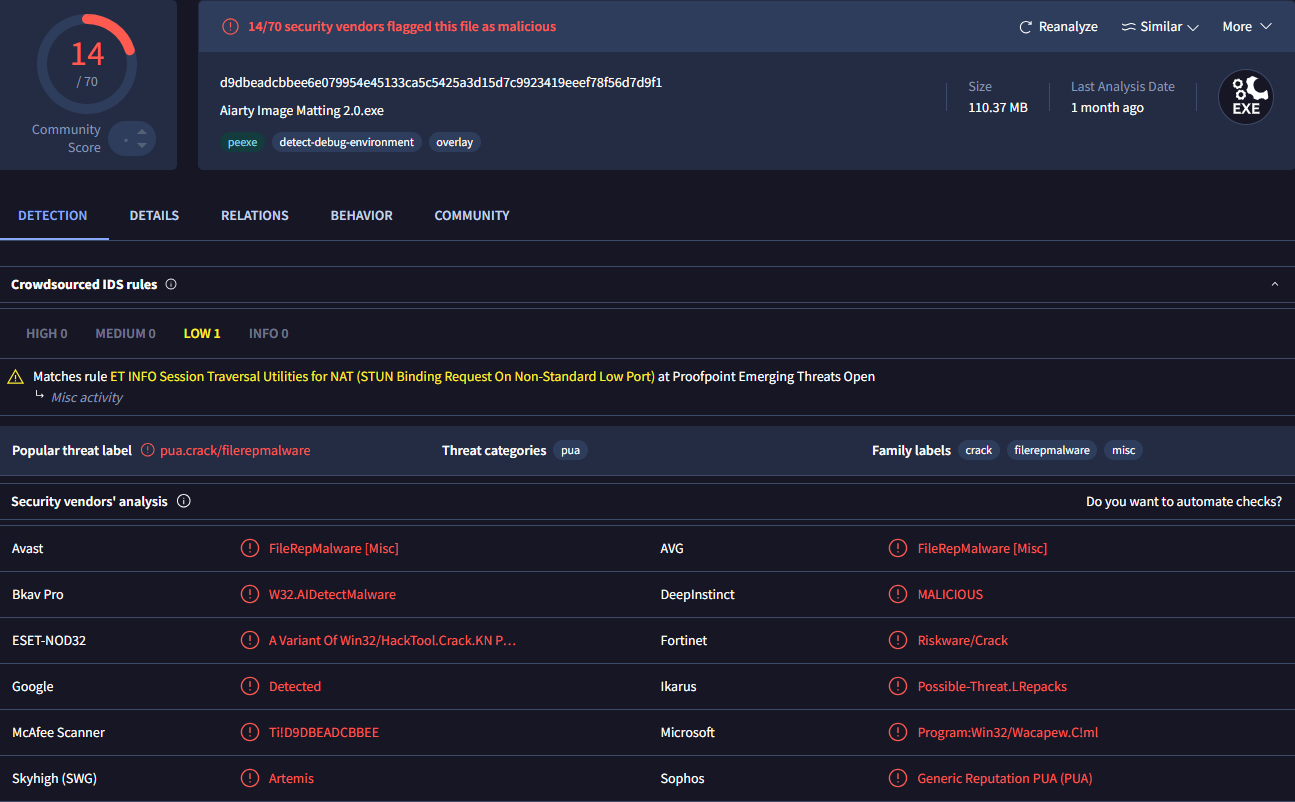The image size is (1295, 802).
Task: Click the 14/70 detection score gauge
Action: [x=87, y=64]
